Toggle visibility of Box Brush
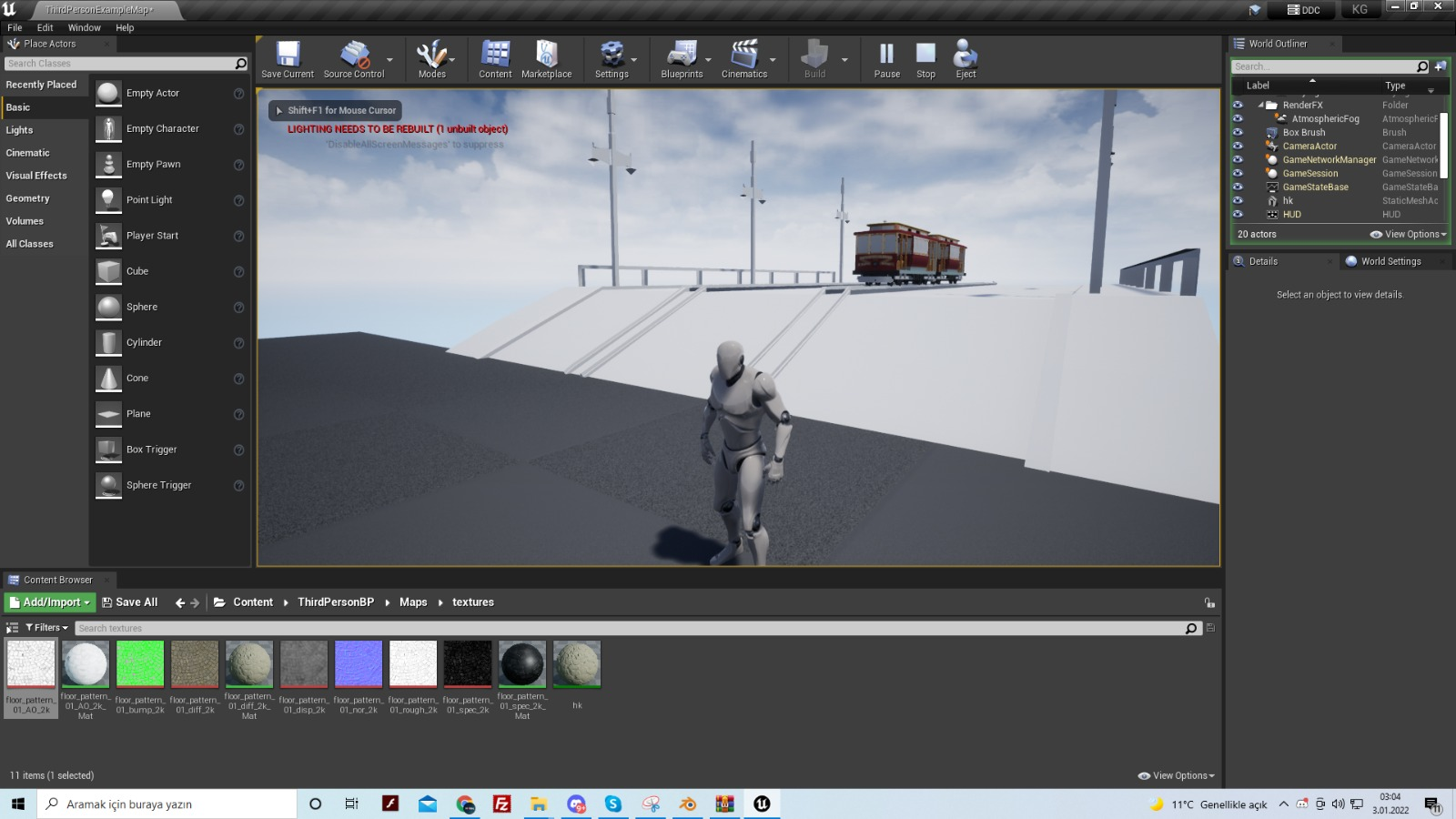1456x819 pixels. point(1238,132)
